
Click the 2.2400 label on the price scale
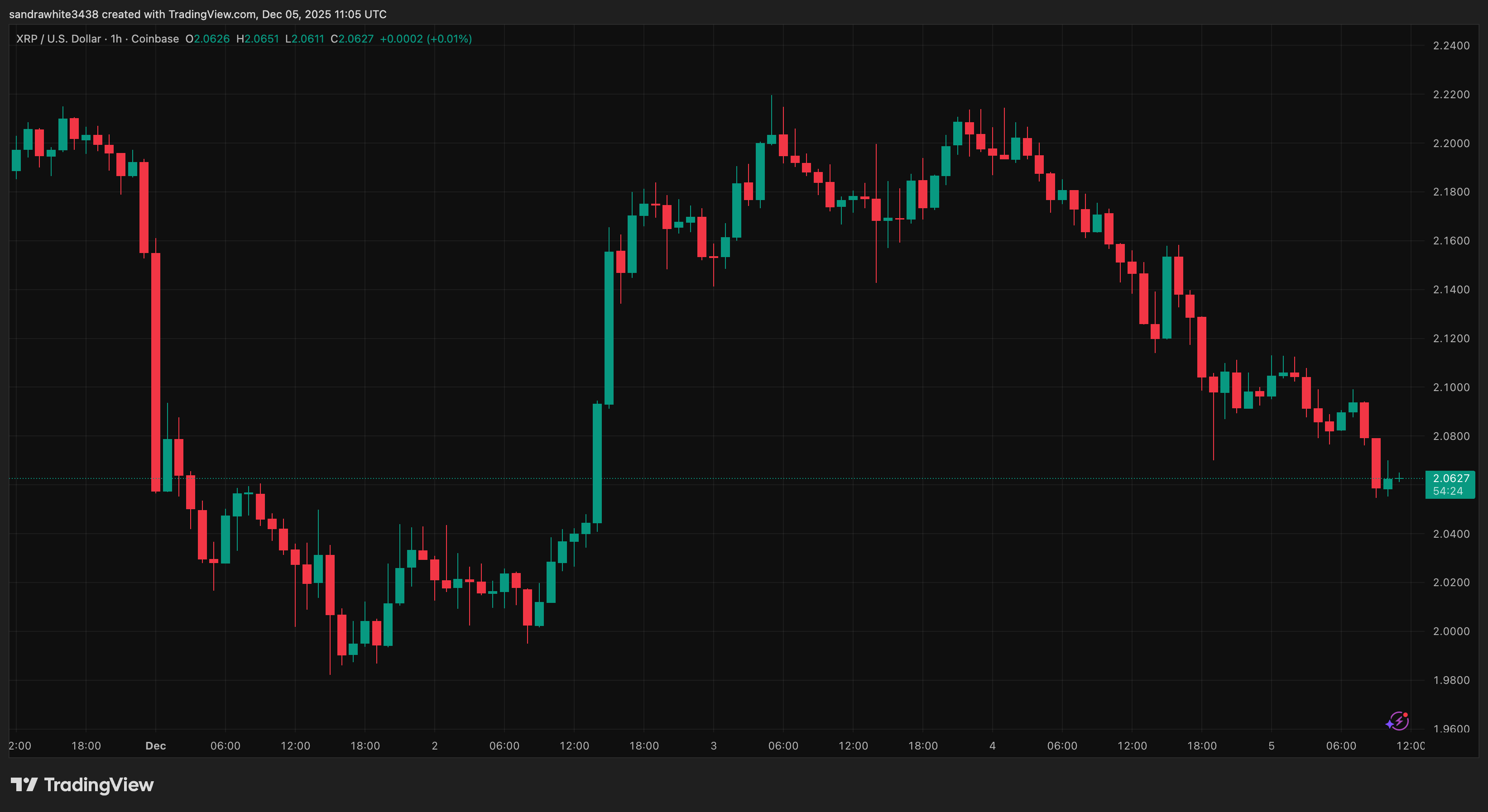coord(1452,45)
